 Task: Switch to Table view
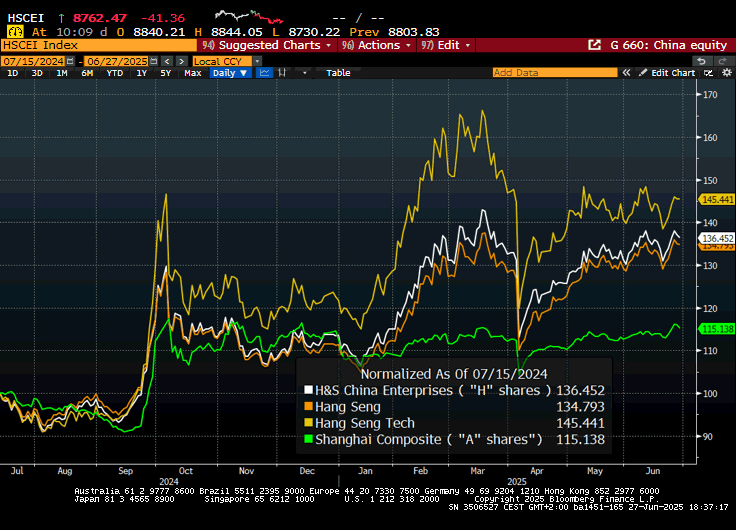coord(338,73)
